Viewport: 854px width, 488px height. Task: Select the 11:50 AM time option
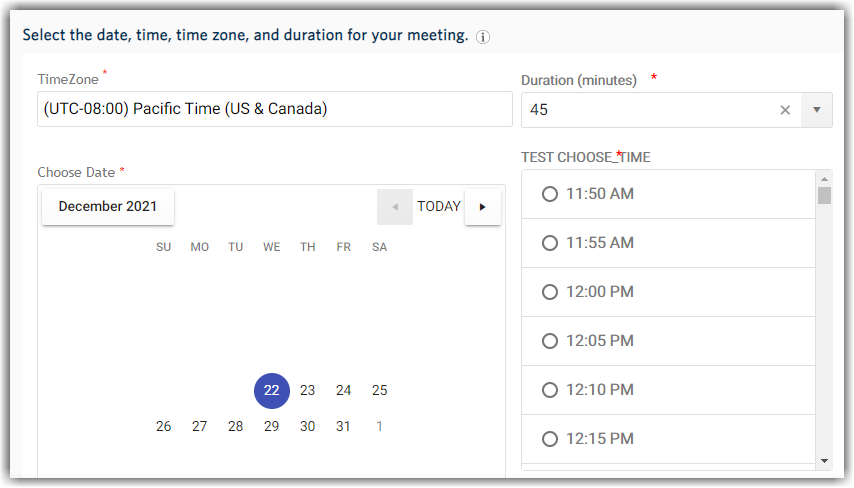tap(549, 194)
